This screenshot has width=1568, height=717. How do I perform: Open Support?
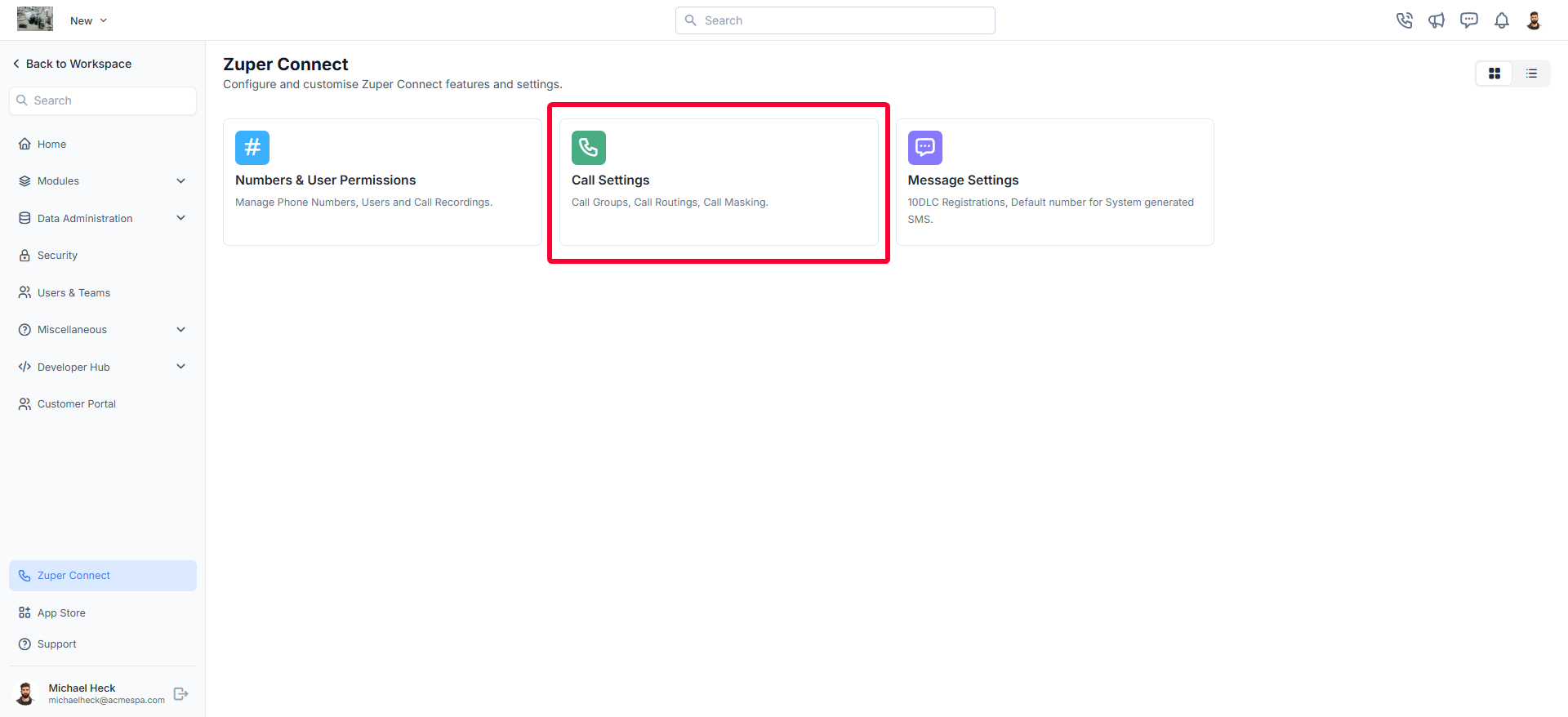point(57,644)
